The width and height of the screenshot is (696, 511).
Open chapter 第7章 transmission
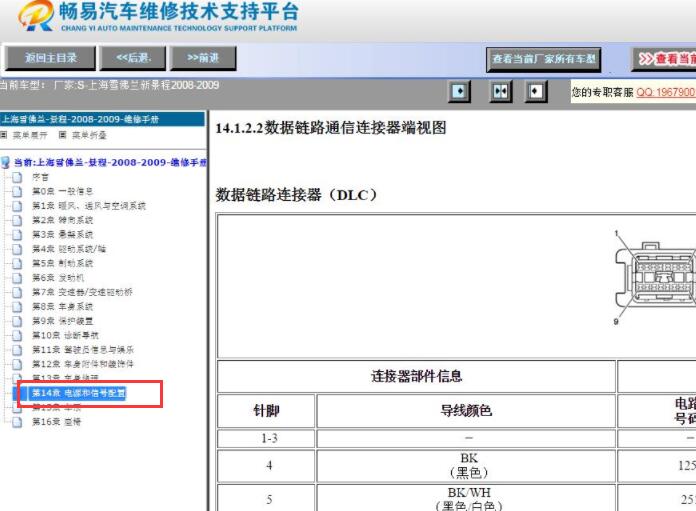point(82,292)
